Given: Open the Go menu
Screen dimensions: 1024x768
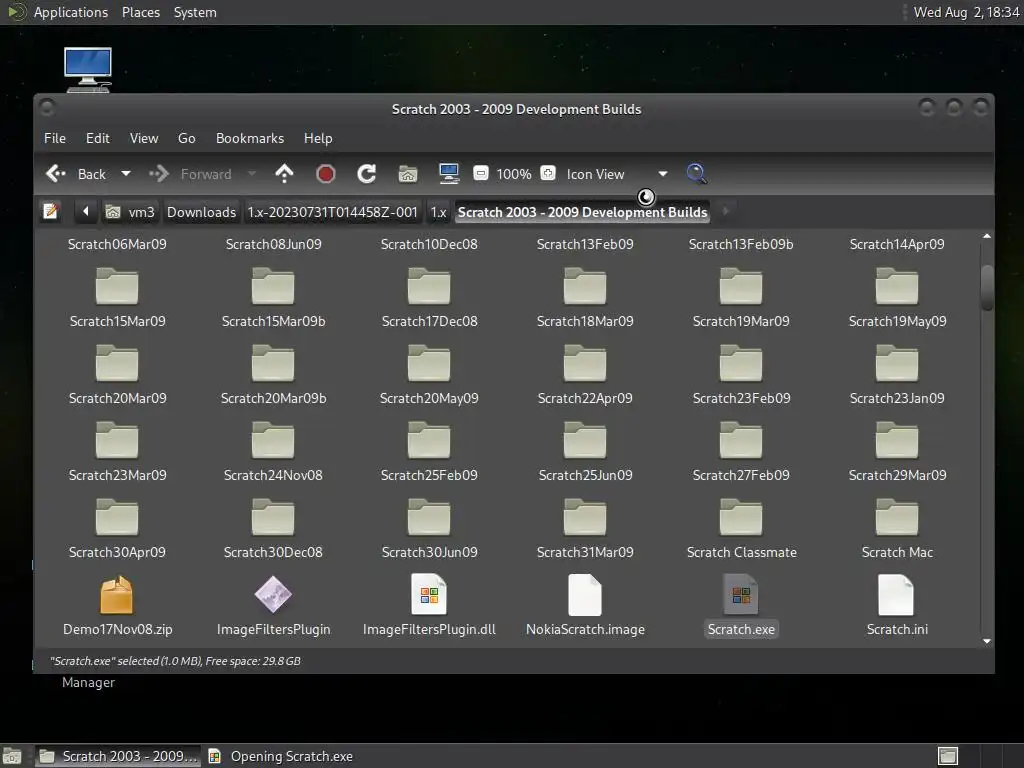Looking at the screenshot, I should click(186, 138).
